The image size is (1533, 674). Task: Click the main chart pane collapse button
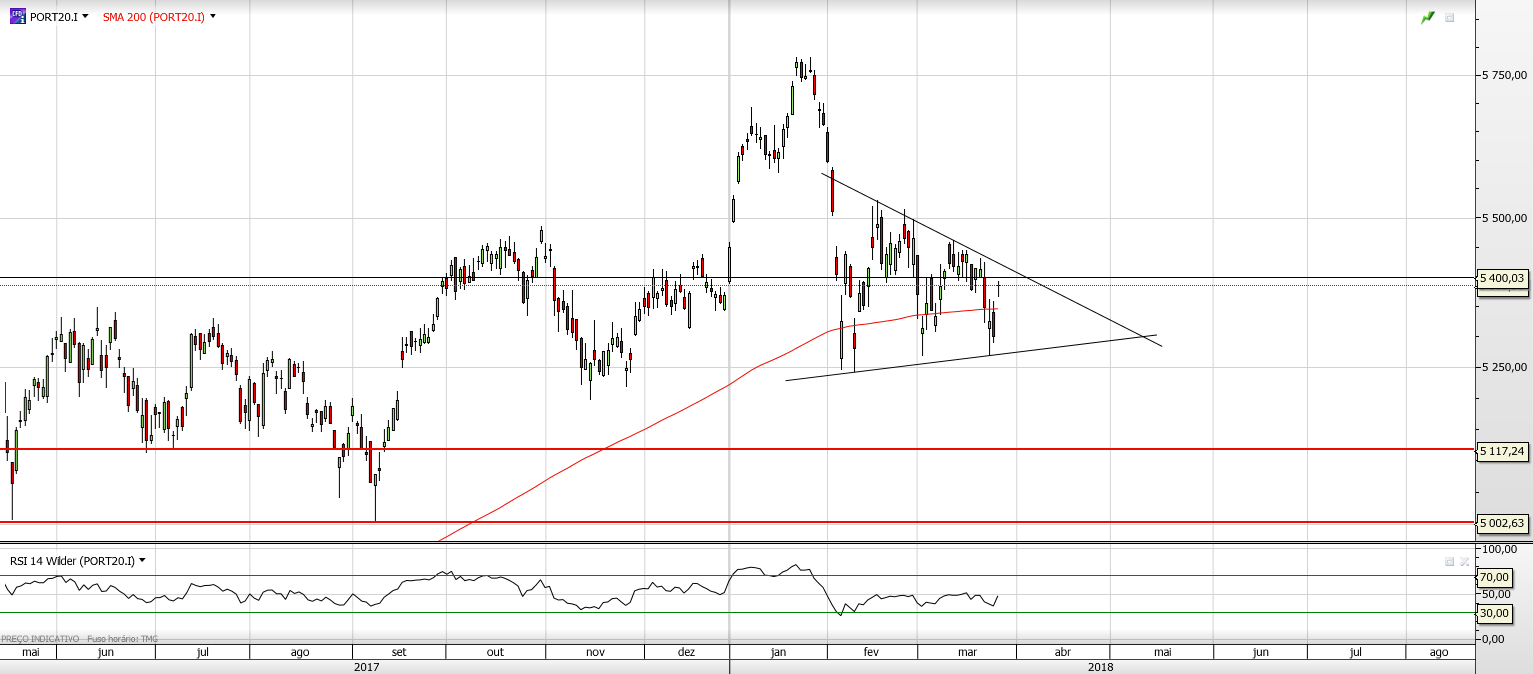(1450, 17)
